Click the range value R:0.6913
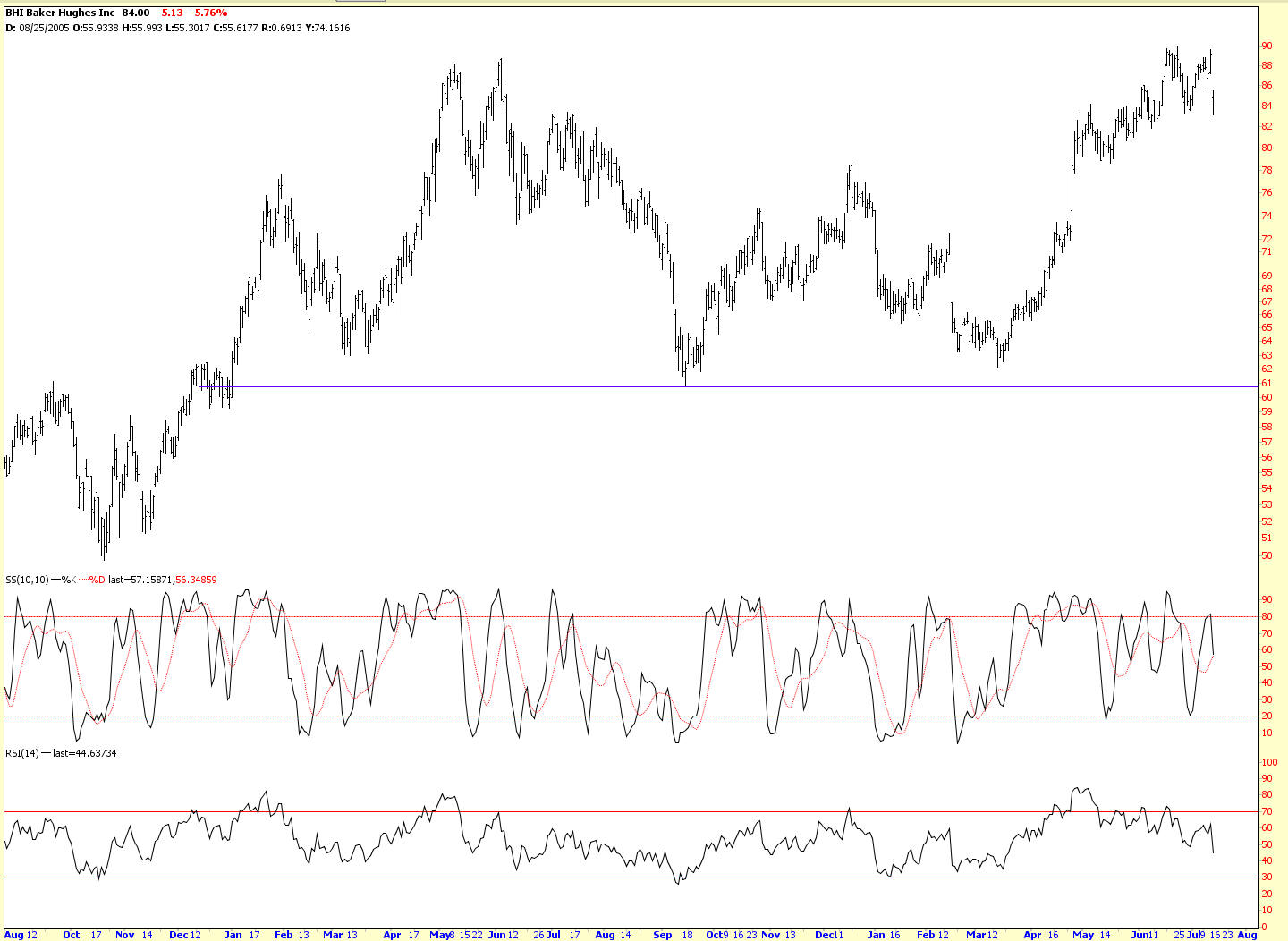Screen dimensions: 1288x941 282,28
